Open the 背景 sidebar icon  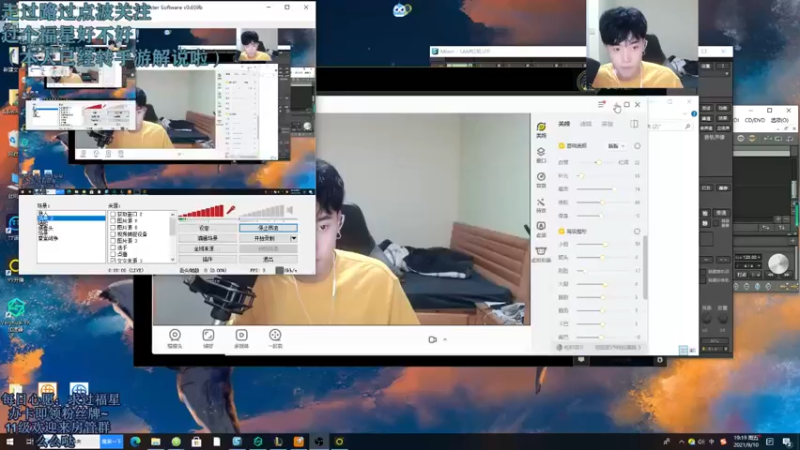coord(541,180)
